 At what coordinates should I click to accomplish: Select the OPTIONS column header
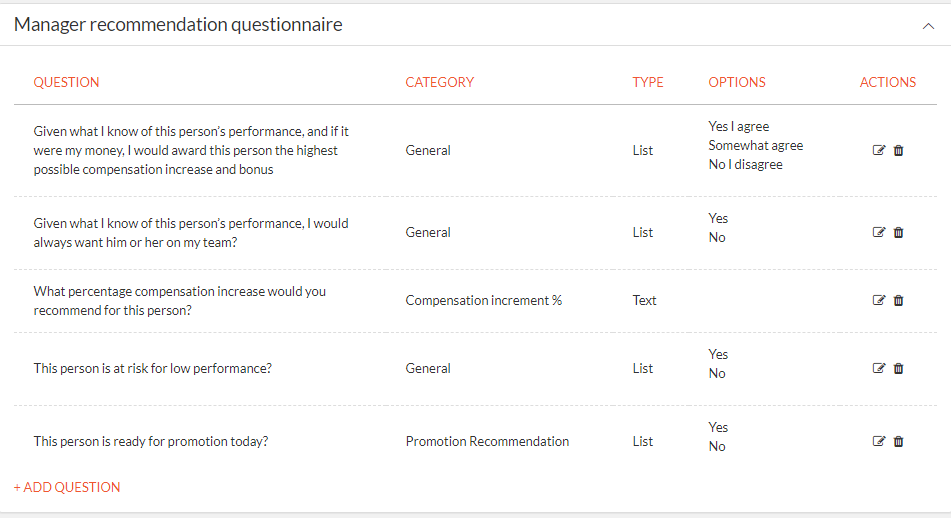click(x=737, y=82)
